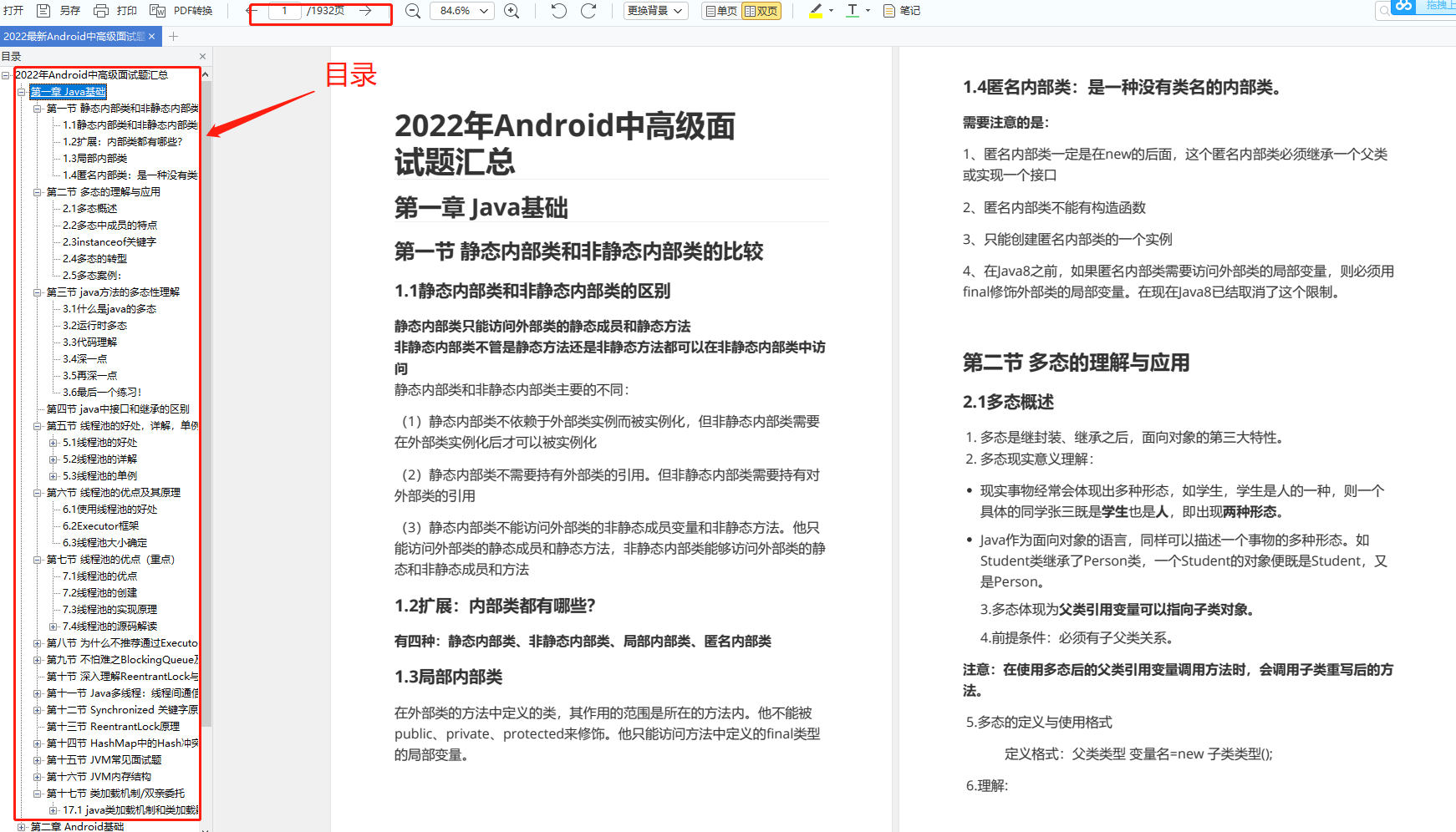Viewport: 1456px width, 832px height.
Task: Collapse 第一节 静态内部类 tree node
Action: [x=38, y=109]
